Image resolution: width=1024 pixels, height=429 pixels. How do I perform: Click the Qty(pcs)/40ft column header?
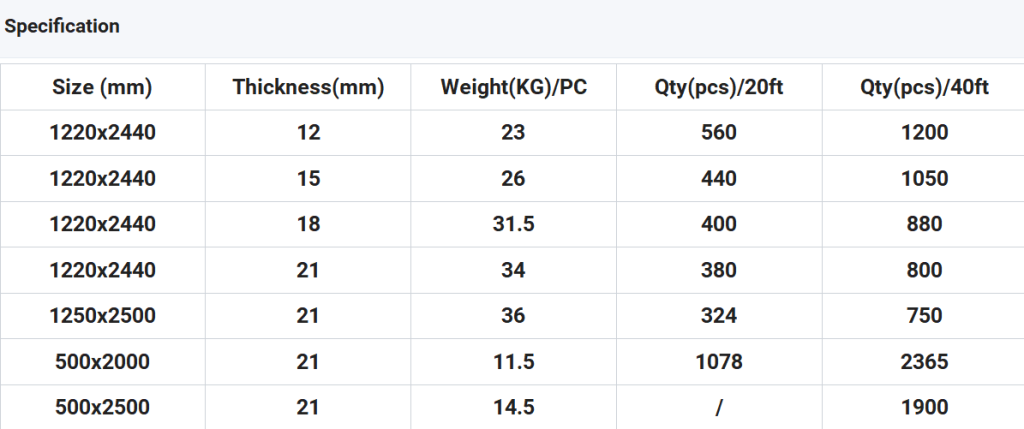[924, 87]
